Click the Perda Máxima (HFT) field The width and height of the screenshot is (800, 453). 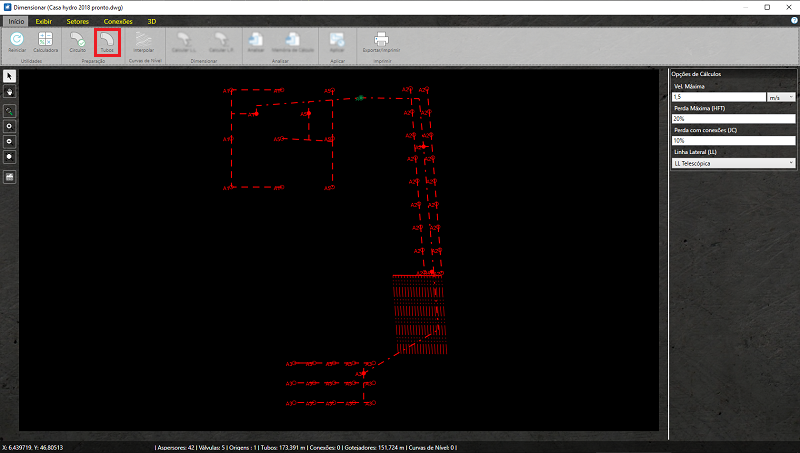pos(734,118)
